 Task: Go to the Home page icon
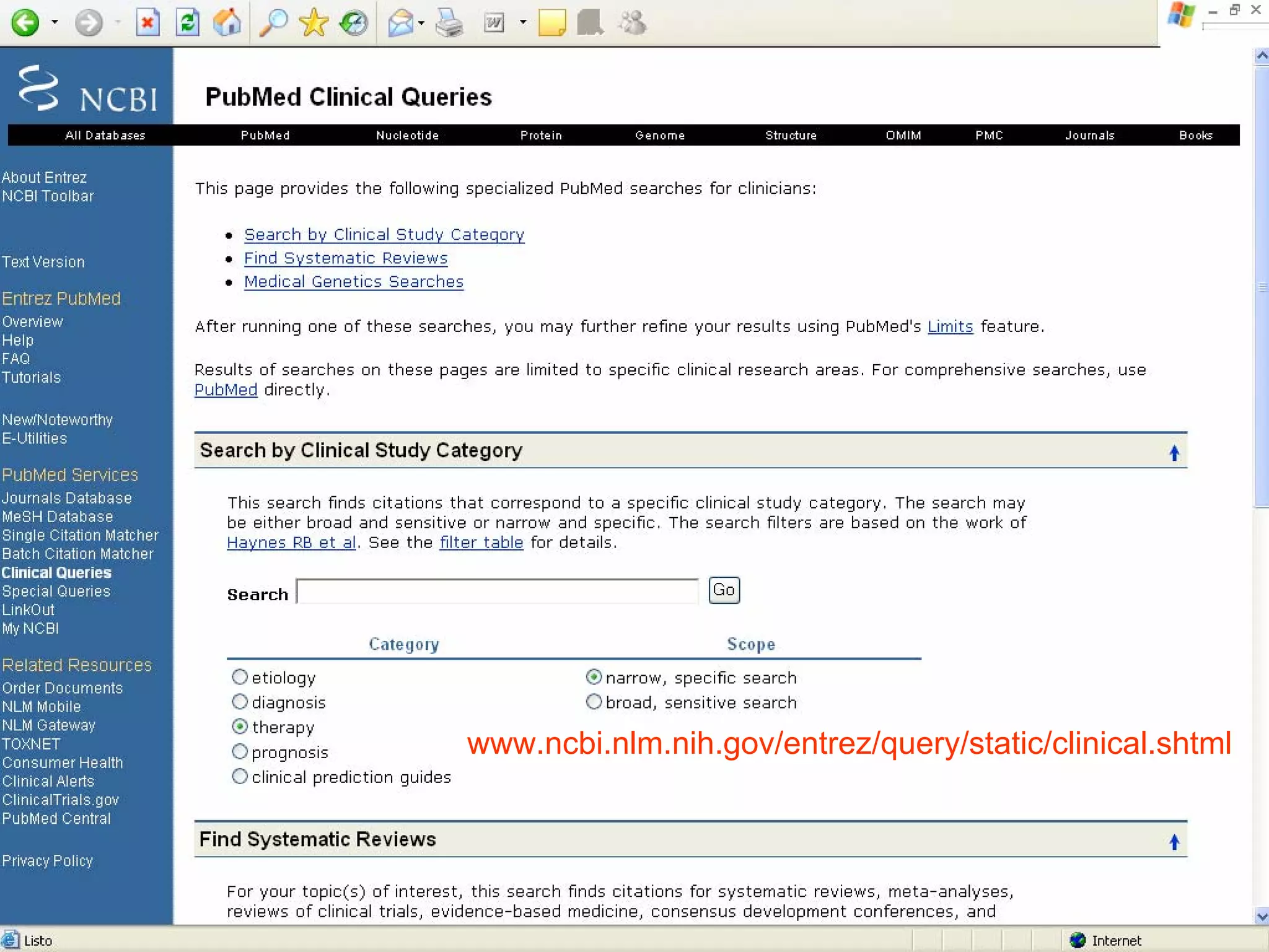227,22
